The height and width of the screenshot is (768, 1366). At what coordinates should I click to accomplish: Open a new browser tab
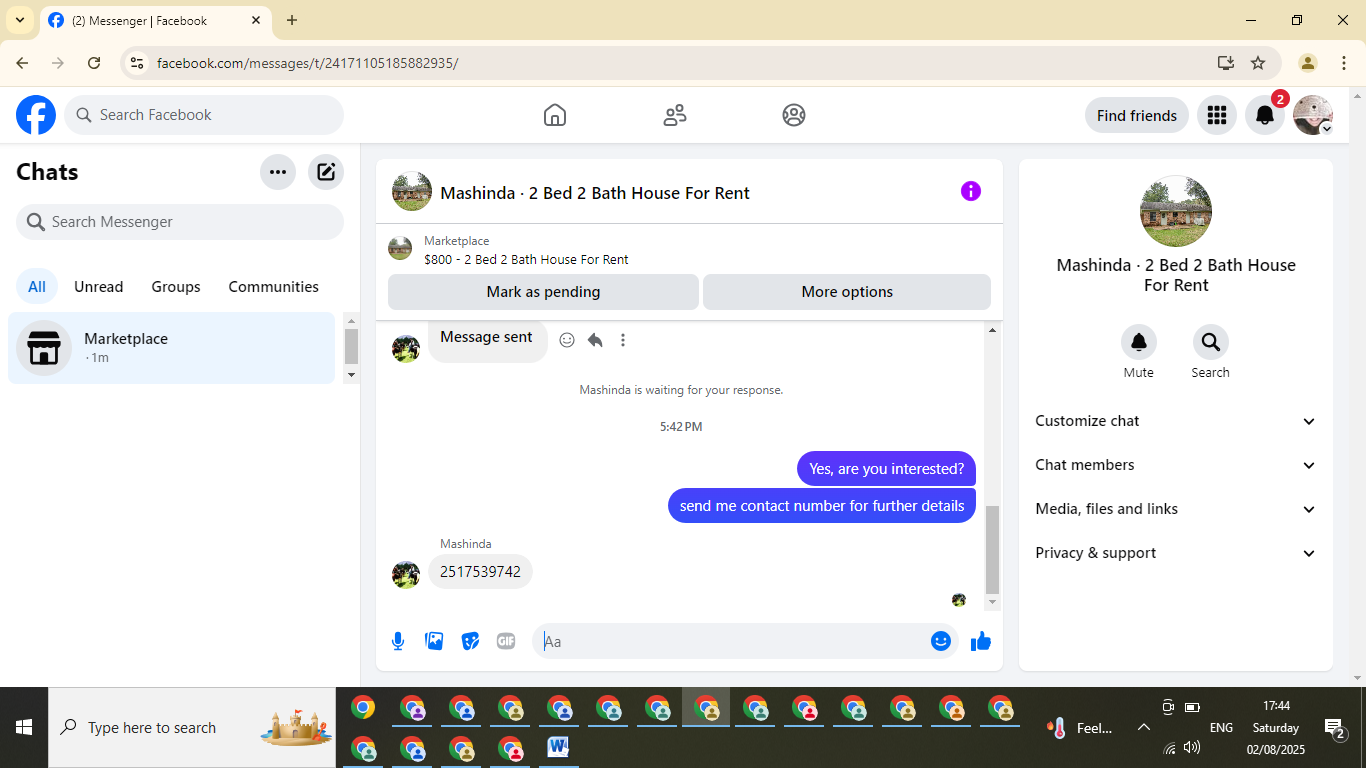292,20
